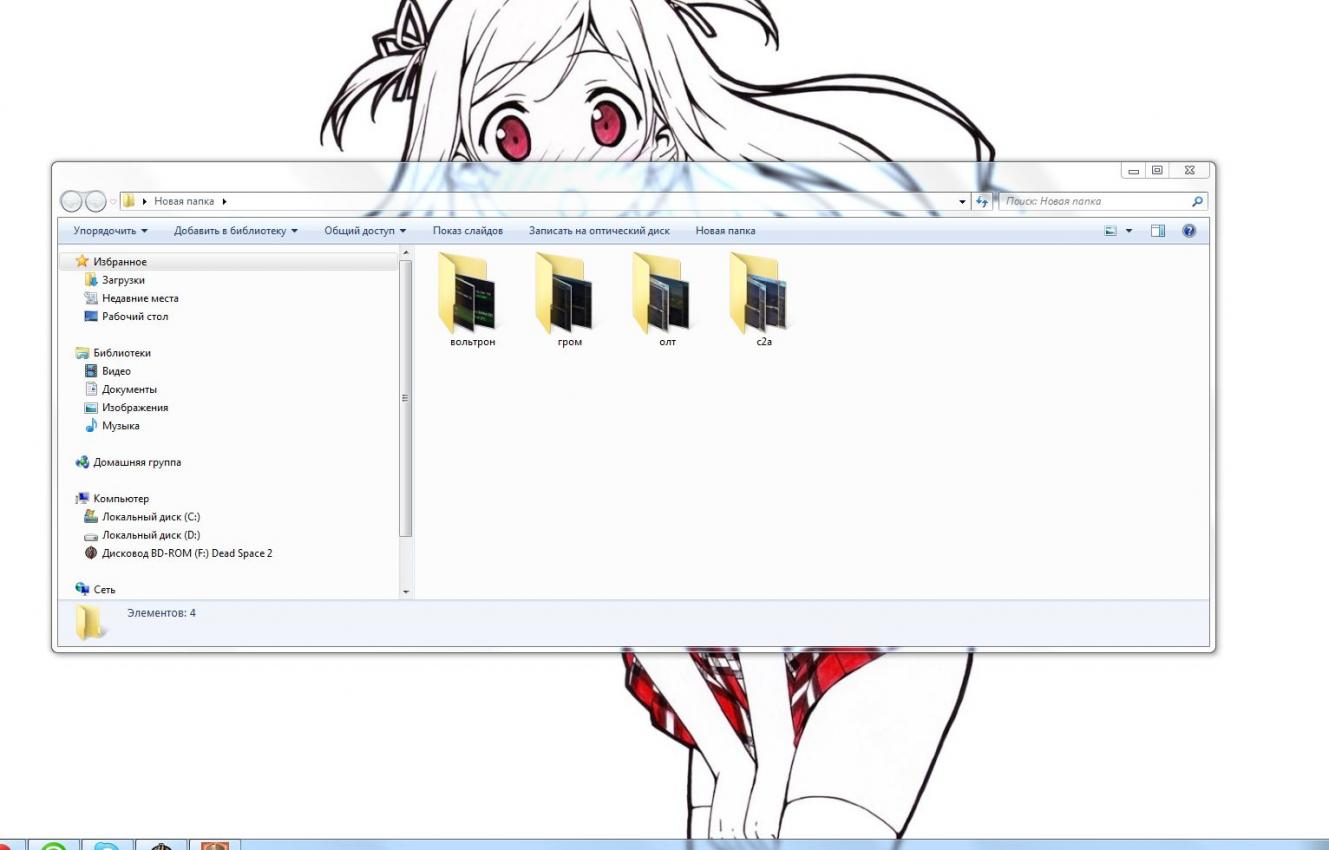Open the Добавить в библиотеку dropdown
The height and width of the screenshot is (850, 1329).
[236, 231]
